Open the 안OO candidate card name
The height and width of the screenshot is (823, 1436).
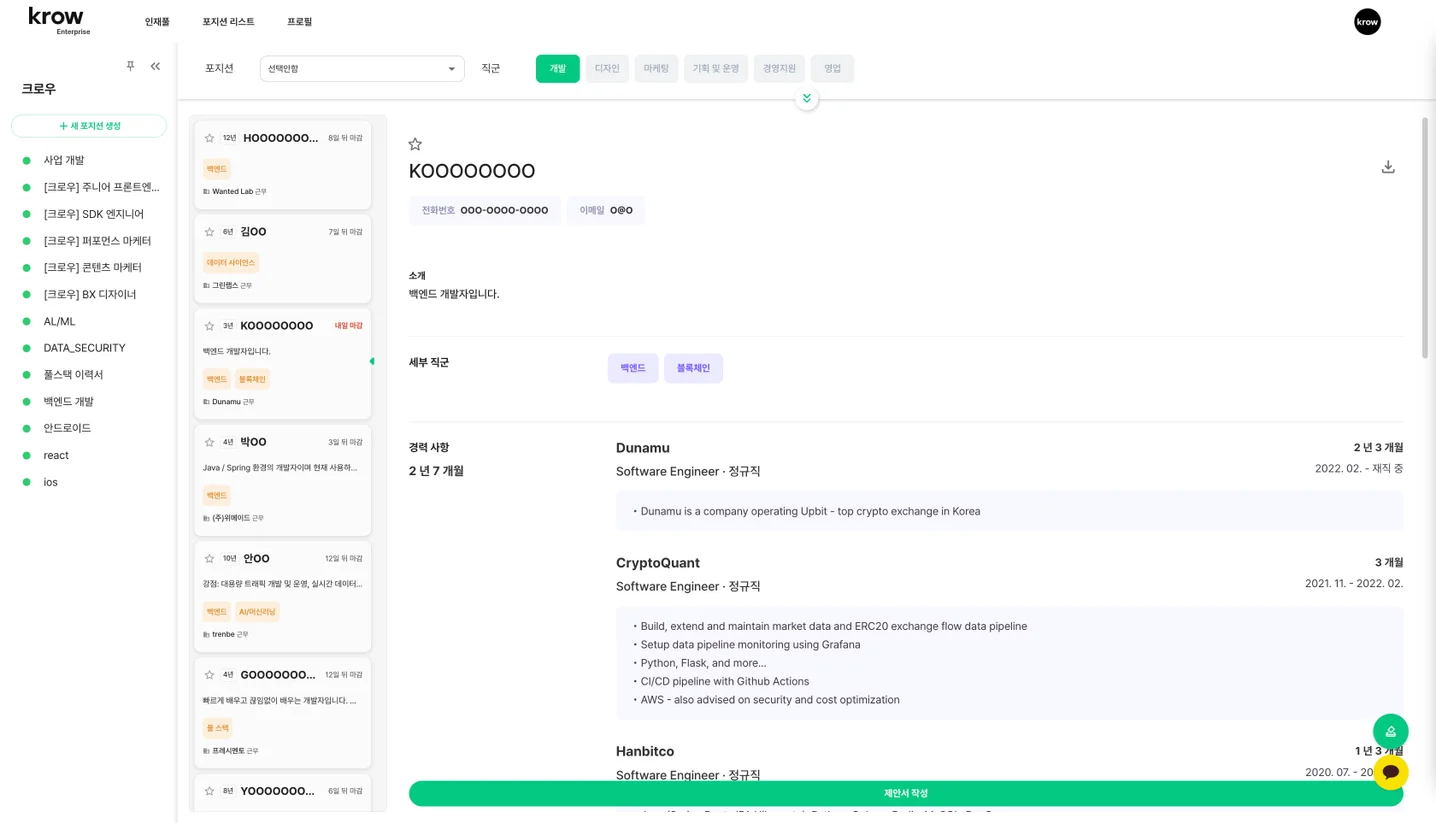tap(256, 559)
